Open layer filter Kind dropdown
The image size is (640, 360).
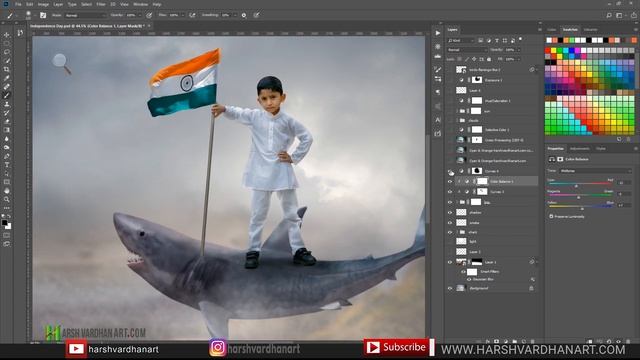(x=461, y=40)
